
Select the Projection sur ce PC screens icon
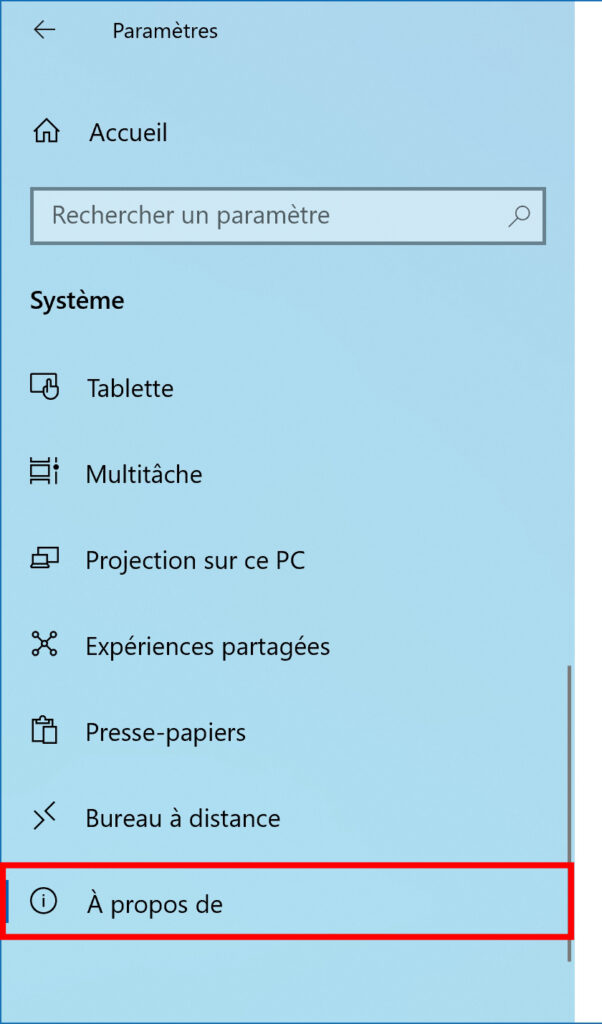[x=44, y=560]
